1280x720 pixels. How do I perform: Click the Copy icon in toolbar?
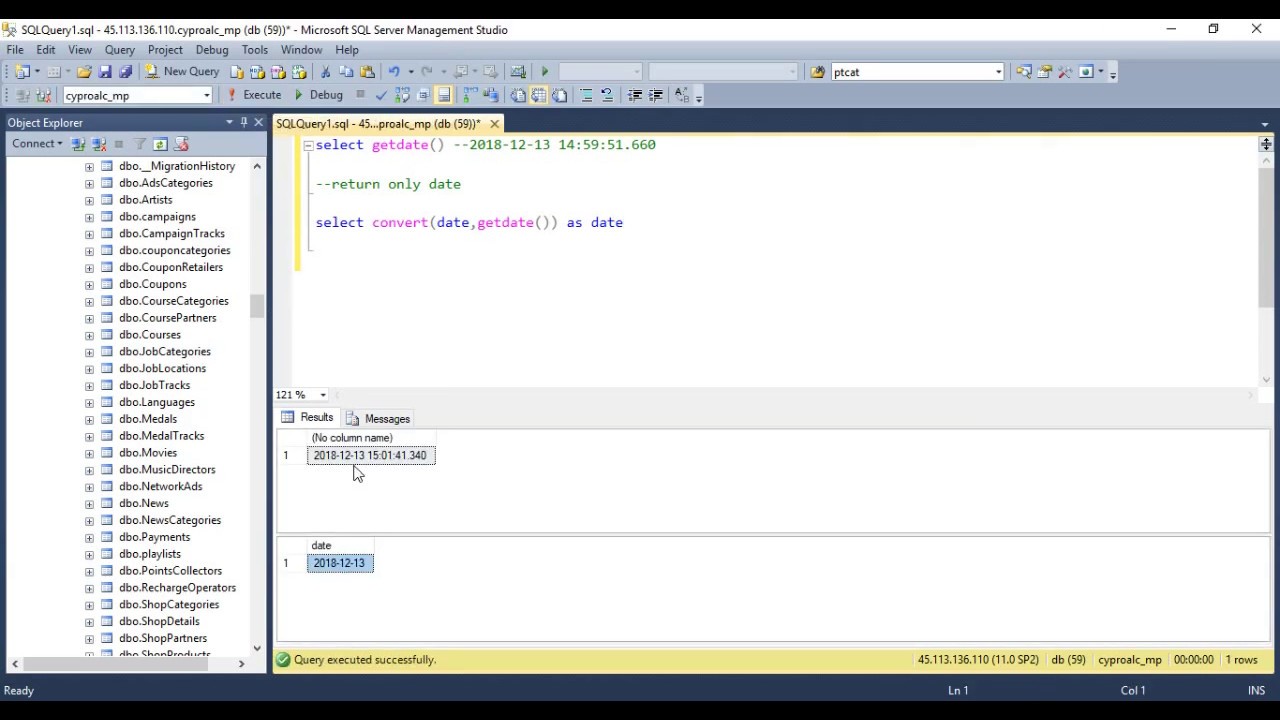346,72
